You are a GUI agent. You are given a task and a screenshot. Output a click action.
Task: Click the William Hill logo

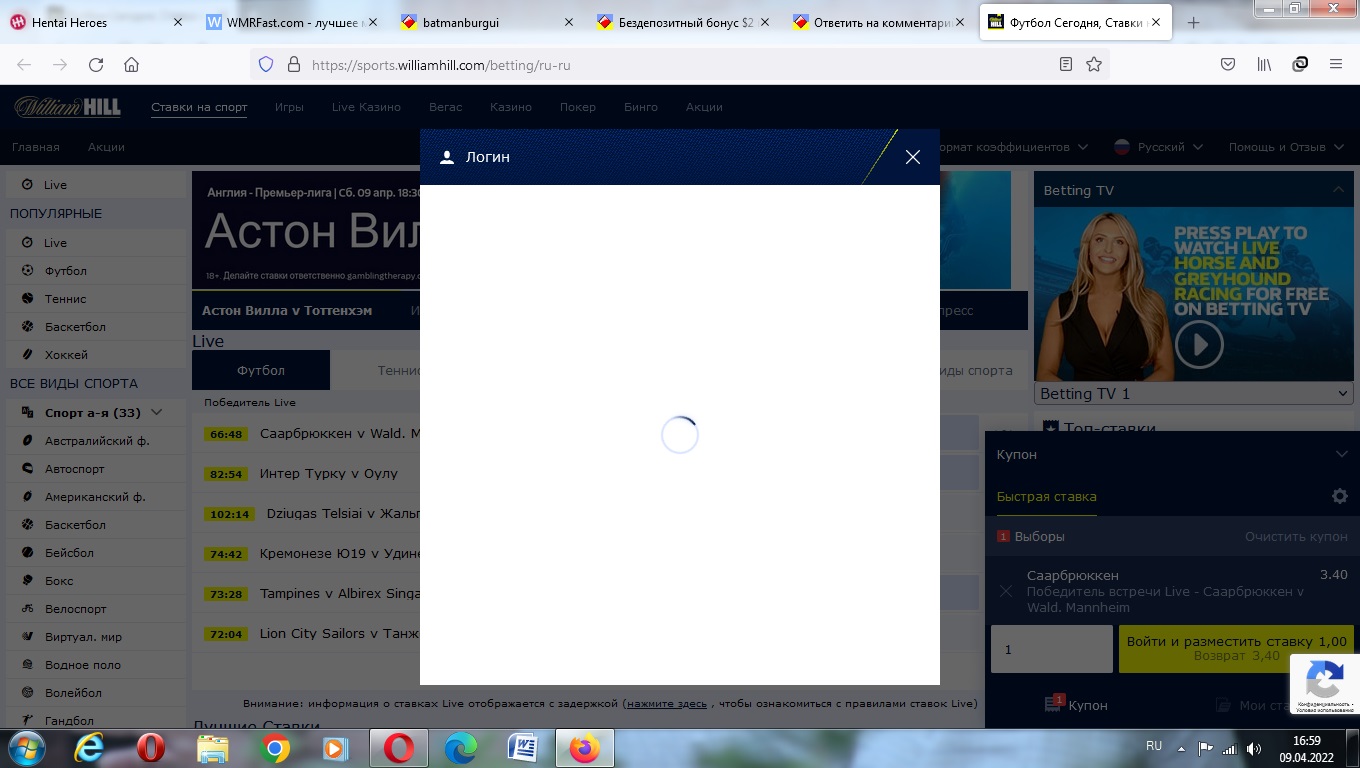point(67,107)
